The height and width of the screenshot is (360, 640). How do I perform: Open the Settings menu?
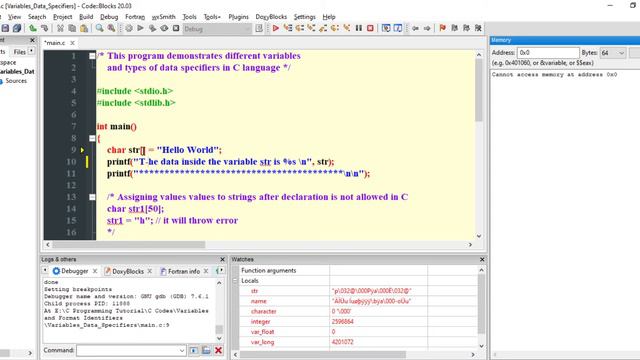tap(304, 17)
